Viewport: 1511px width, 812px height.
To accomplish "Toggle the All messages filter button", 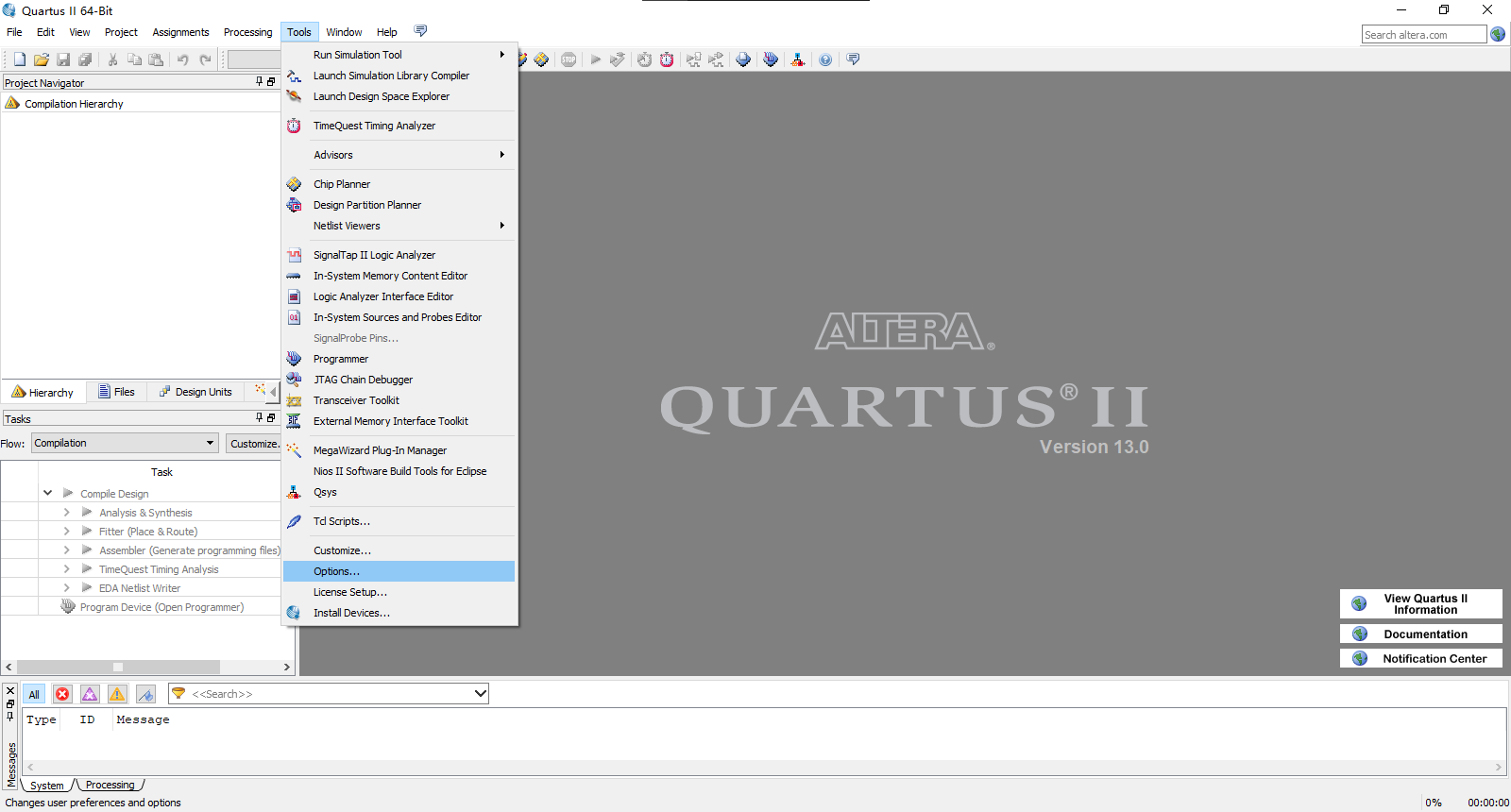I will tap(34, 694).
